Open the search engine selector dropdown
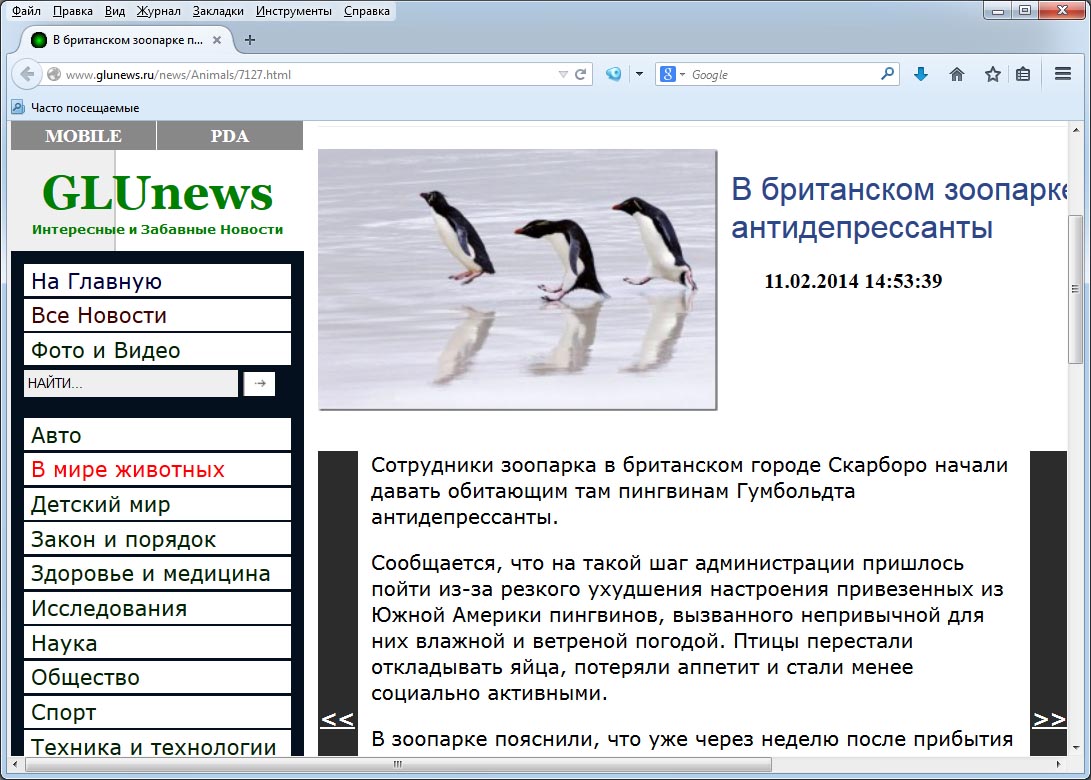 pyautogui.click(x=672, y=74)
